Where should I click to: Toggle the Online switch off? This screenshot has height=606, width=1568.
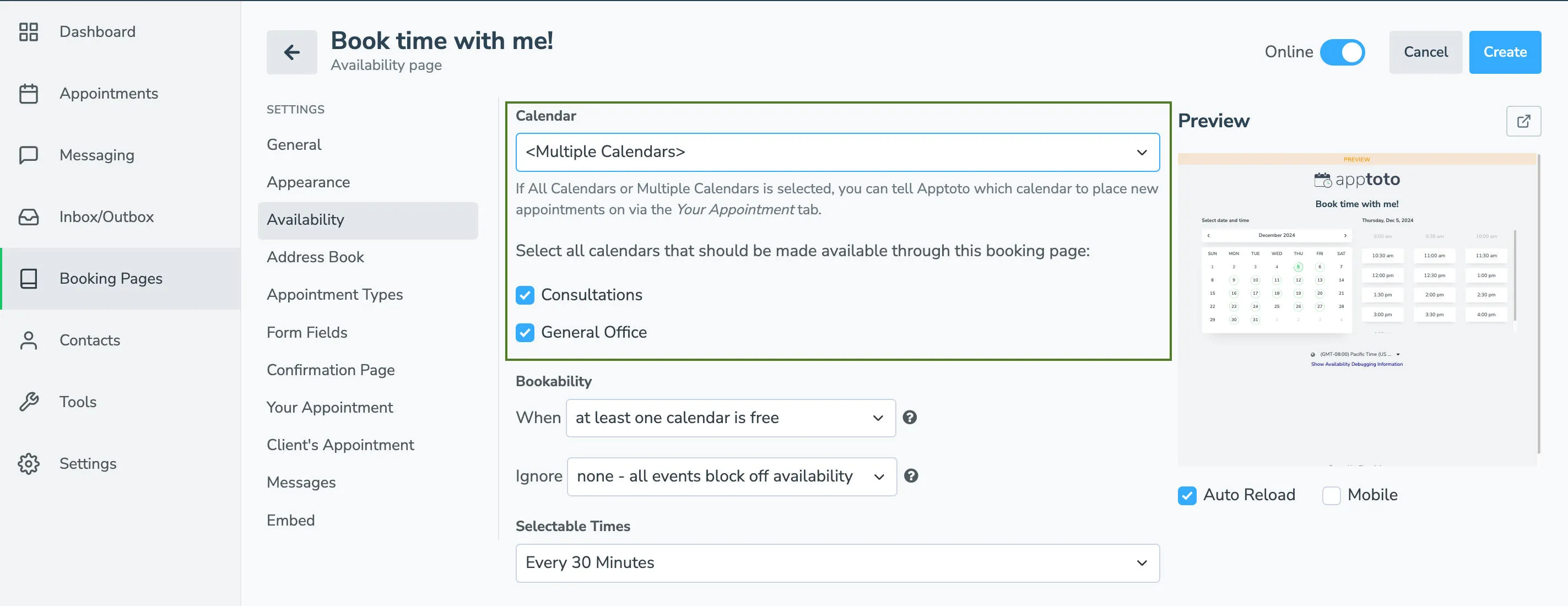click(x=1342, y=52)
